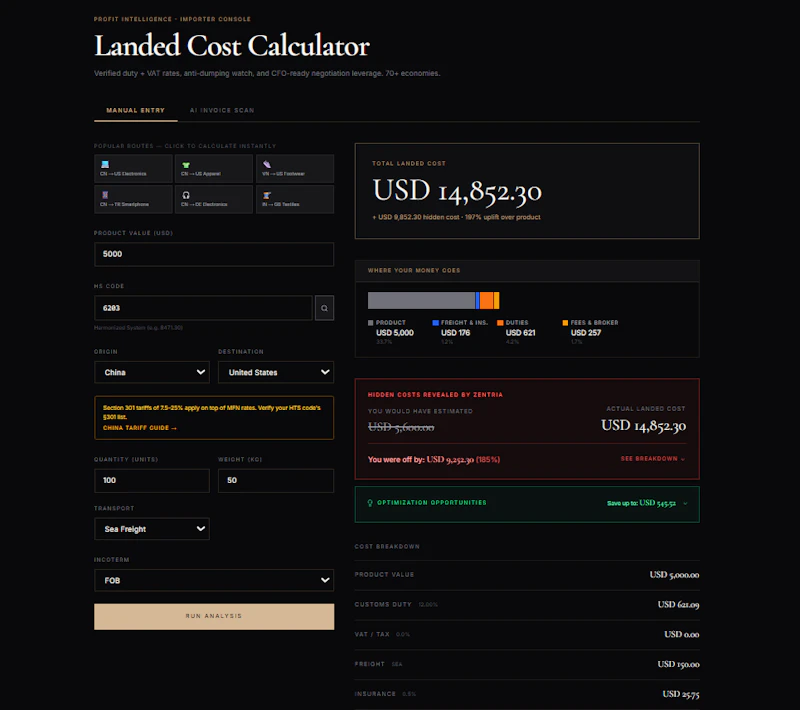Open the Incoterm dropdown showing FOB
800x710 pixels.
pyautogui.click(x=214, y=580)
